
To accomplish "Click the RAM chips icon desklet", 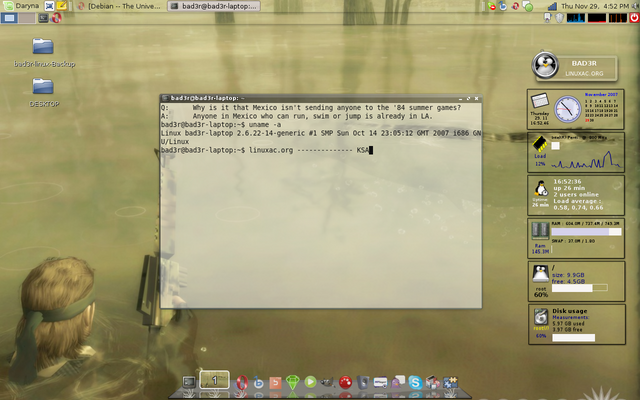I will click(540, 231).
